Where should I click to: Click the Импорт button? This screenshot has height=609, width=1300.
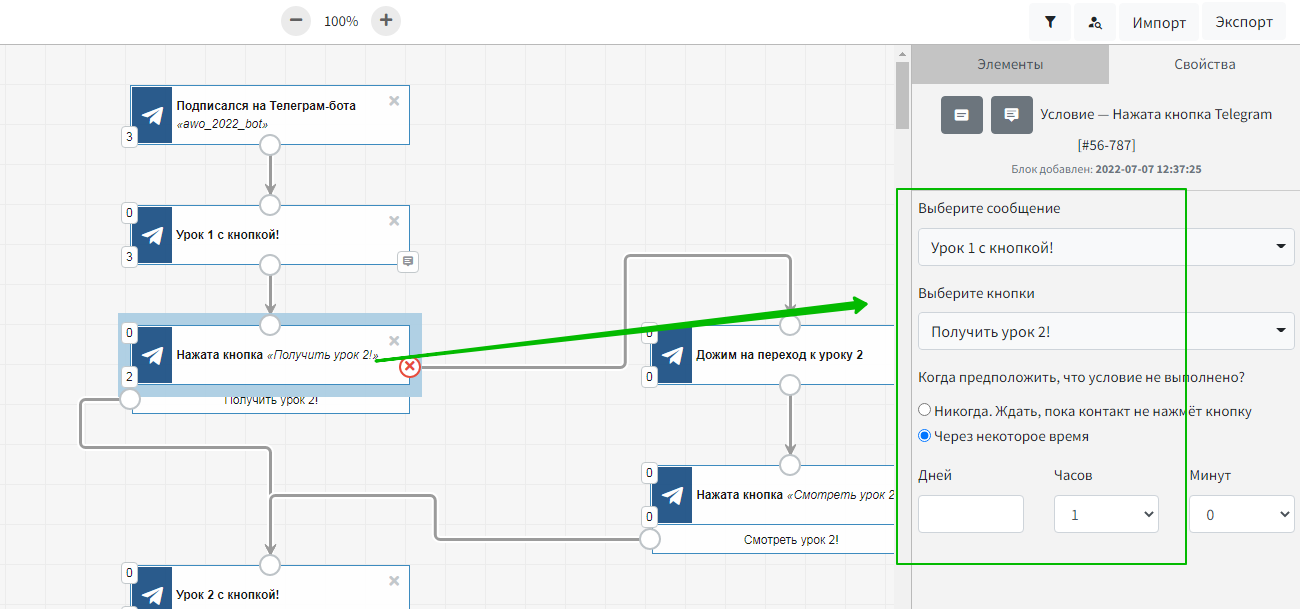pos(1159,22)
